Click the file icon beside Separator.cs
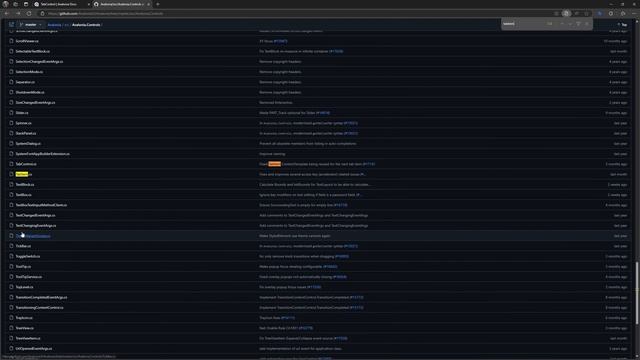640x360 pixels. click(11, 82)
